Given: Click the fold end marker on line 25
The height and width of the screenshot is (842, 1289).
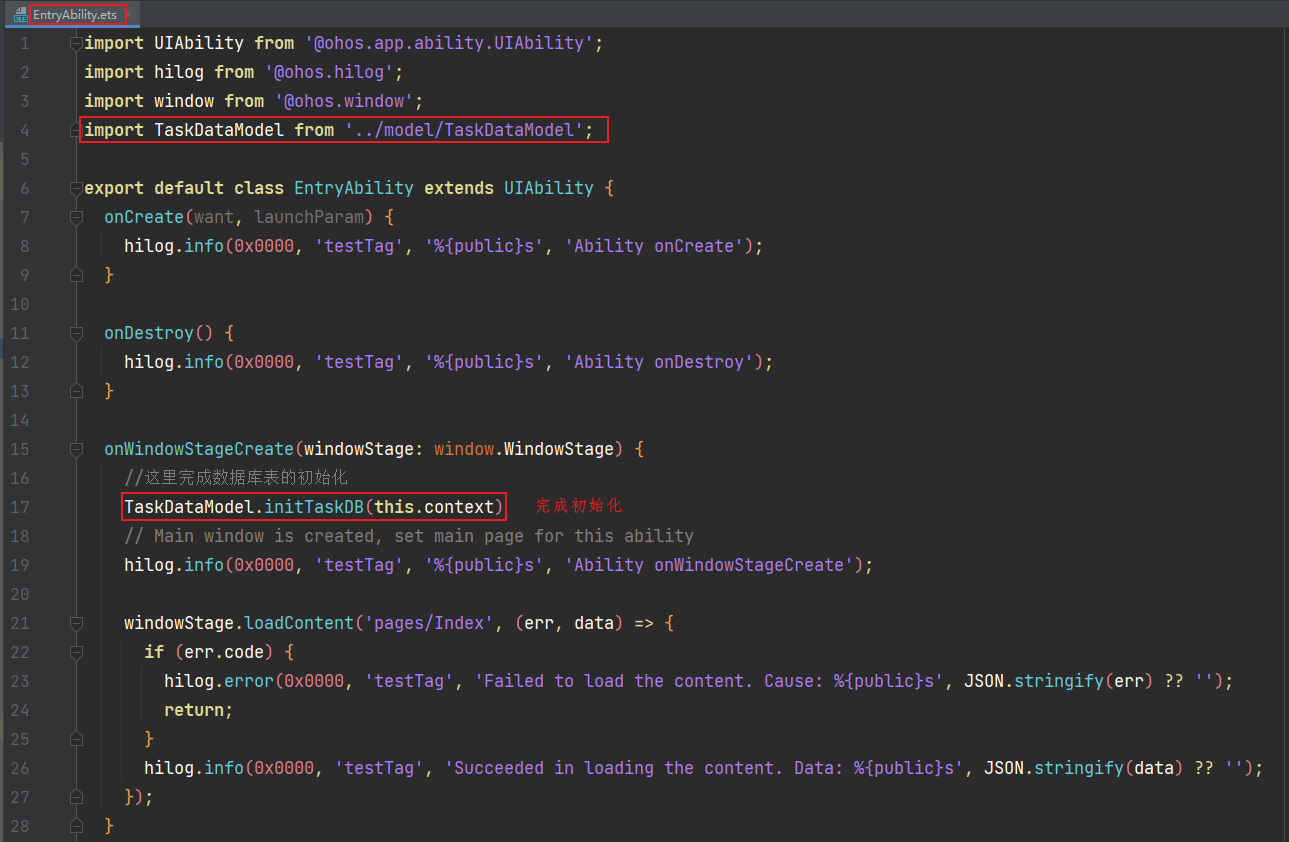Looking at the screenshot, I should click(75, 740).
